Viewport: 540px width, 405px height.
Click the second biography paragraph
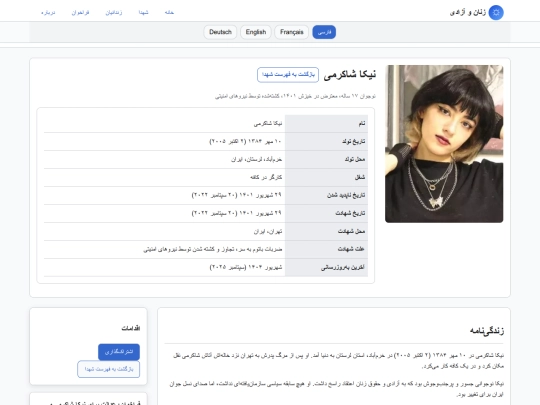336,389
